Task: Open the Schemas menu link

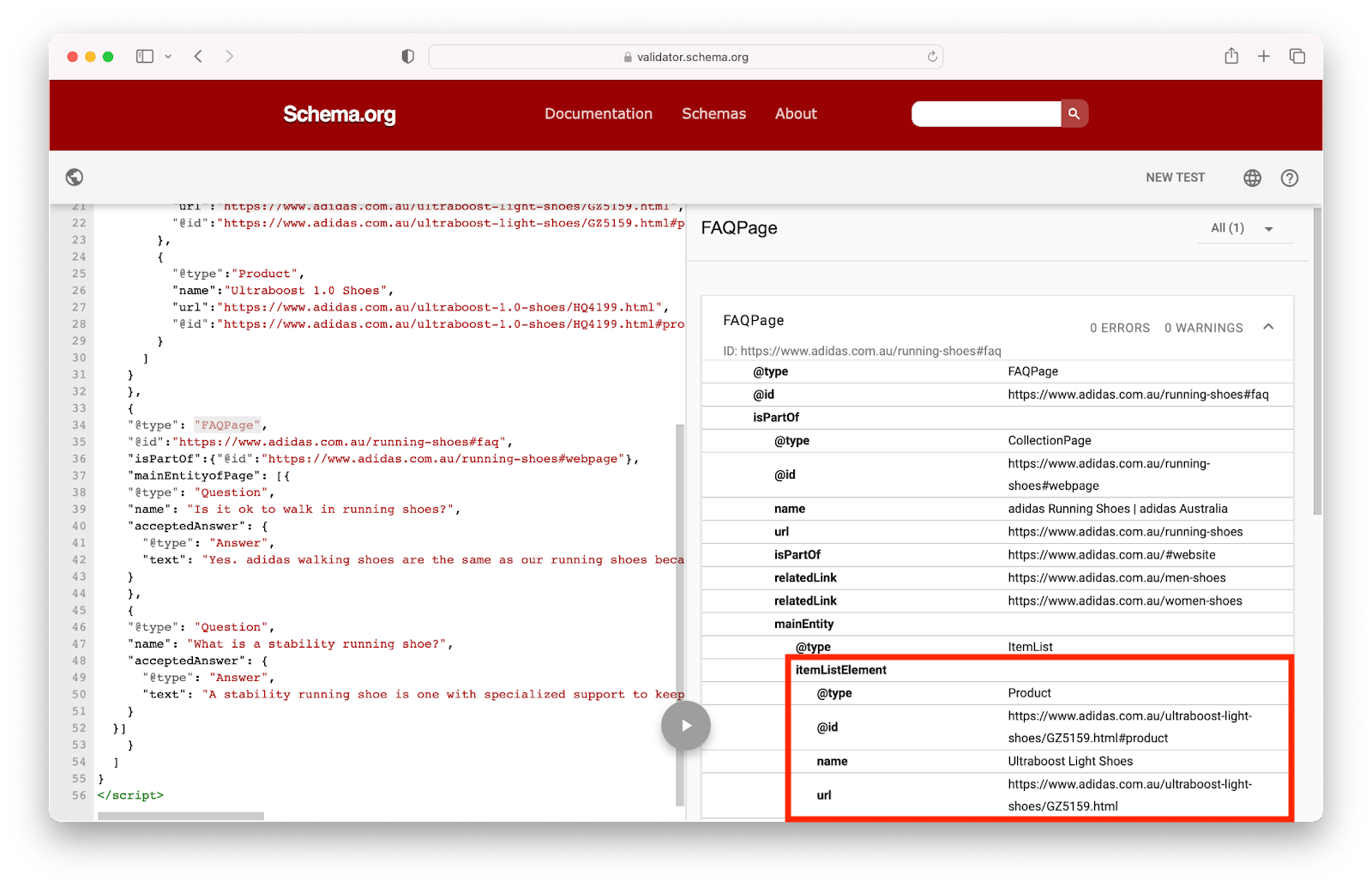Action: coord(713,114)
